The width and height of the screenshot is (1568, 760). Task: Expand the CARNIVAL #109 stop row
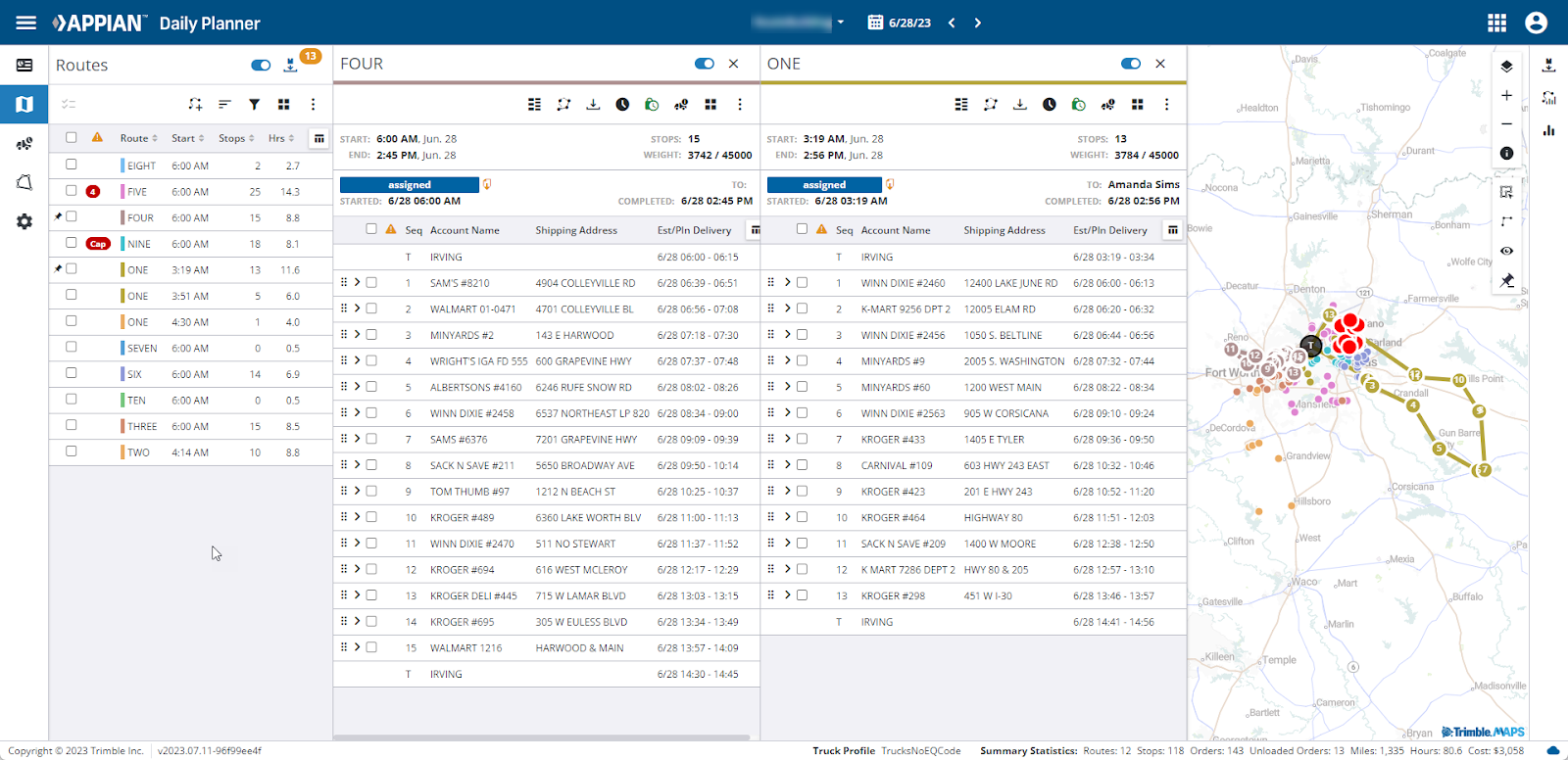(787, 464)
